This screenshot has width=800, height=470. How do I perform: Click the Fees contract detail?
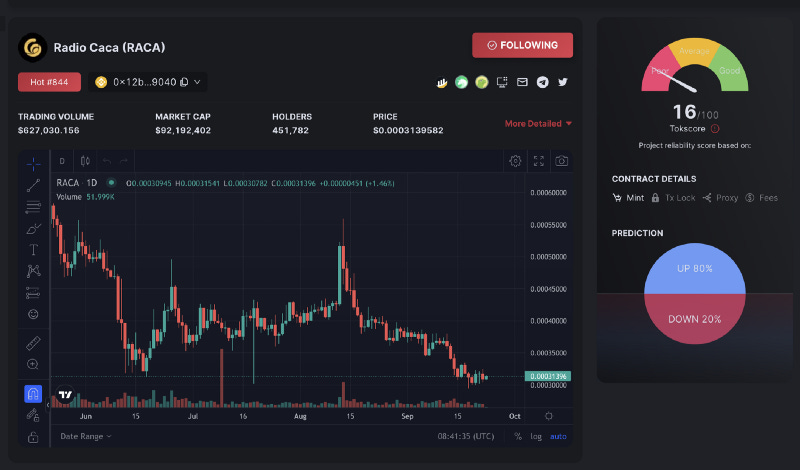click(x=761, y=198)
